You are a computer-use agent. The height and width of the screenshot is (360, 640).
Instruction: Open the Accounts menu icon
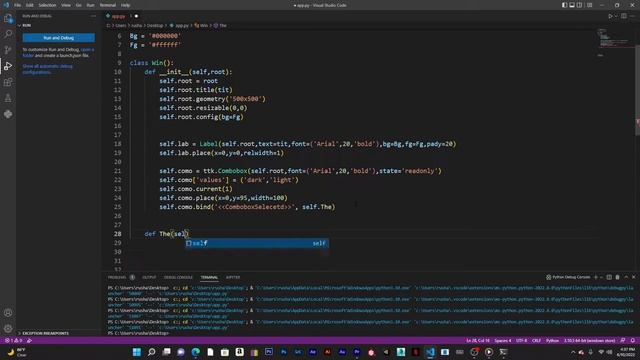[8, 313]
